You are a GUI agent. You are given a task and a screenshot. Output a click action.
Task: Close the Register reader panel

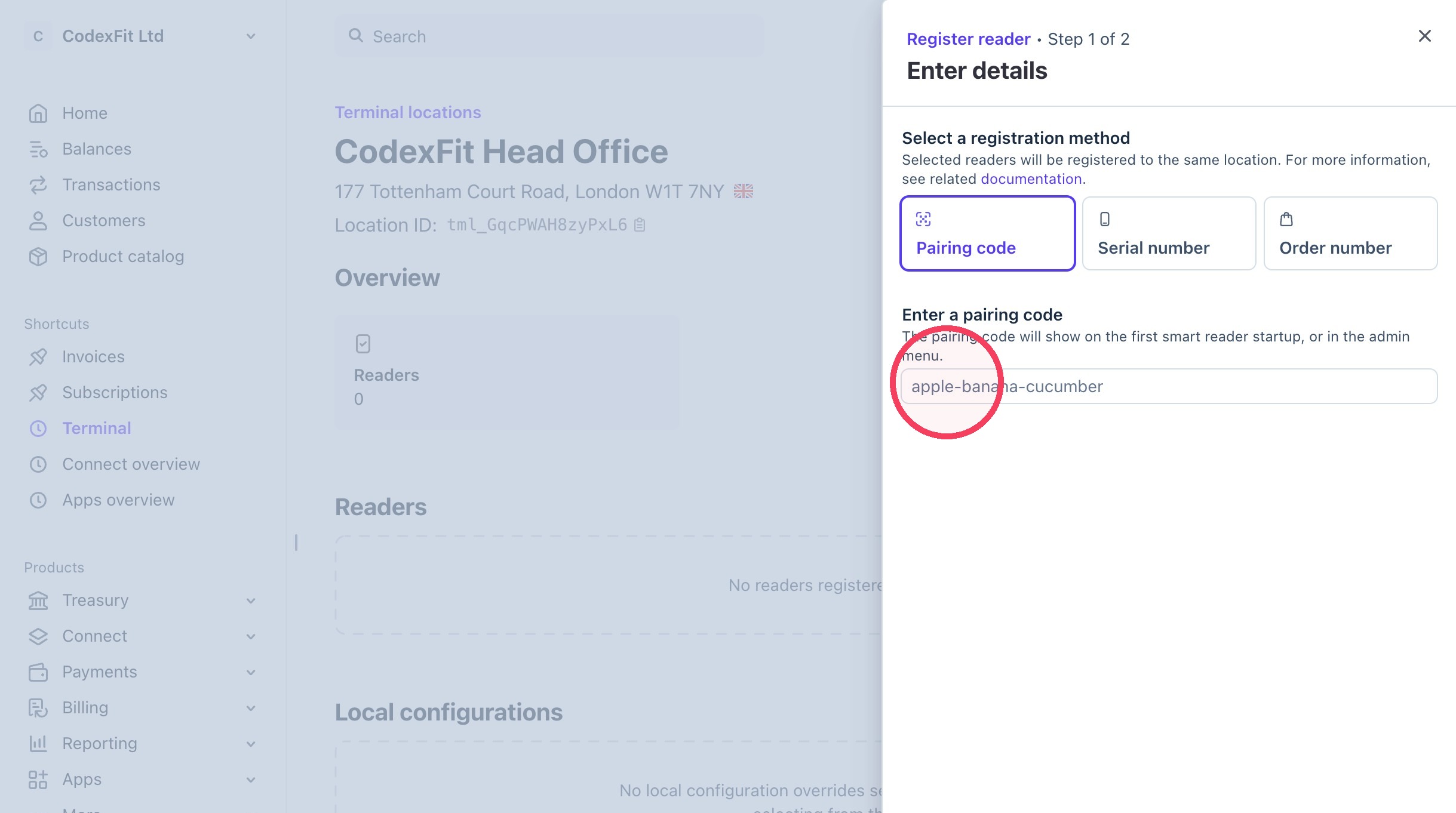click(1425, 36)
